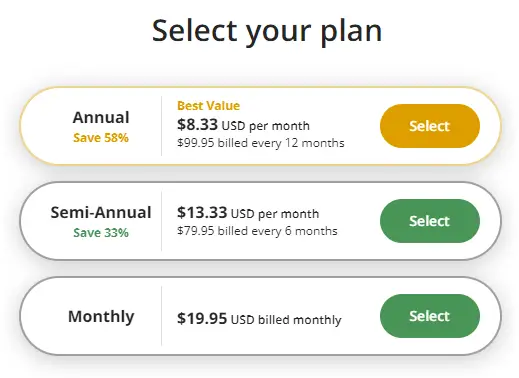This screenshot has height=378, width=519.
Task: Click the green 'Save 33%' label
Action: tap(101, 233)
